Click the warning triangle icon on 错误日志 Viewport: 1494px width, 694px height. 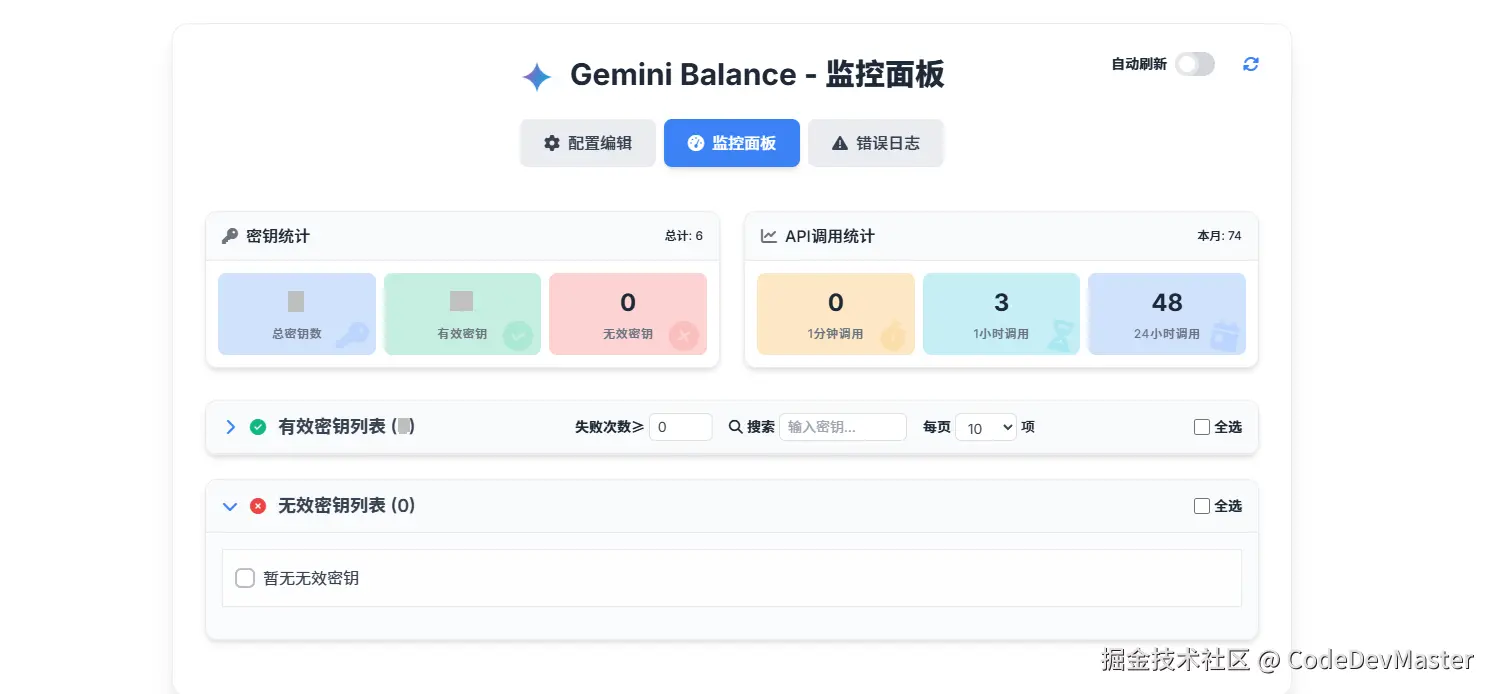pos(840,142)
